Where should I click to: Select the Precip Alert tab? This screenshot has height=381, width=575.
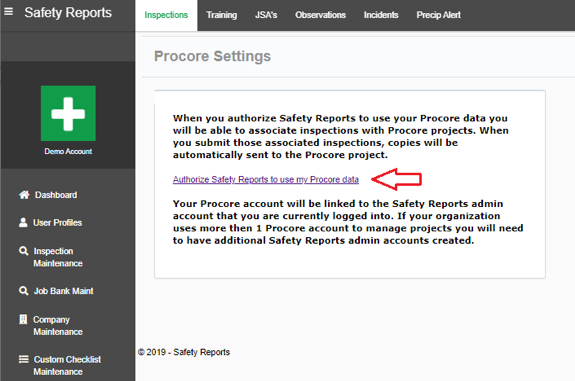click(x=439, y=15)
